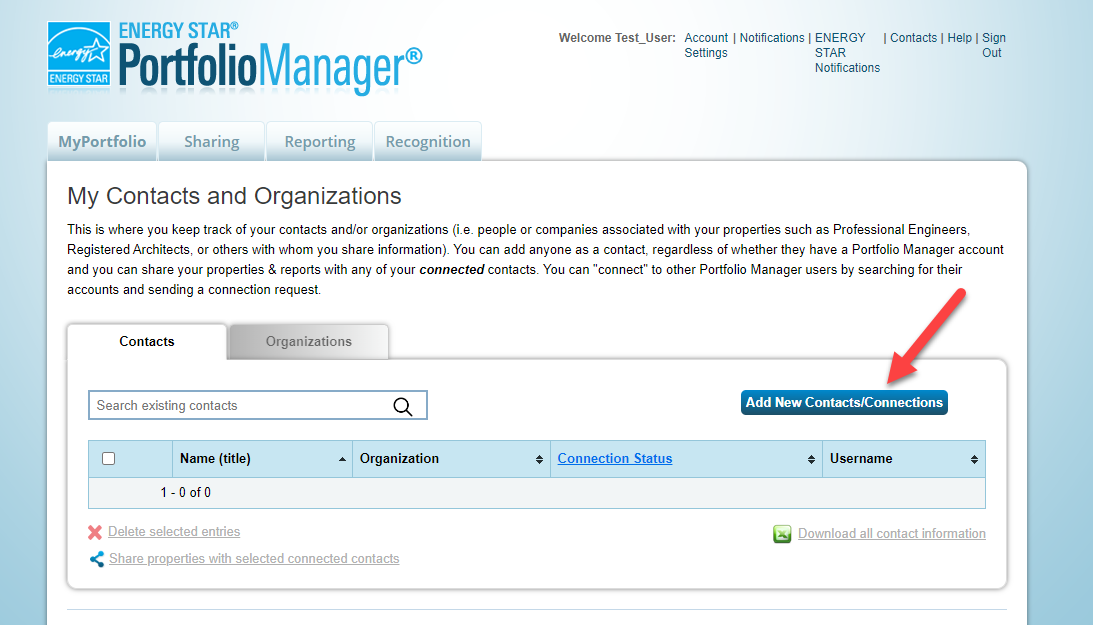This screenshot has width=1093, height=625.
Task: Open the Contacts link in header
Action: tap(913, 38)
